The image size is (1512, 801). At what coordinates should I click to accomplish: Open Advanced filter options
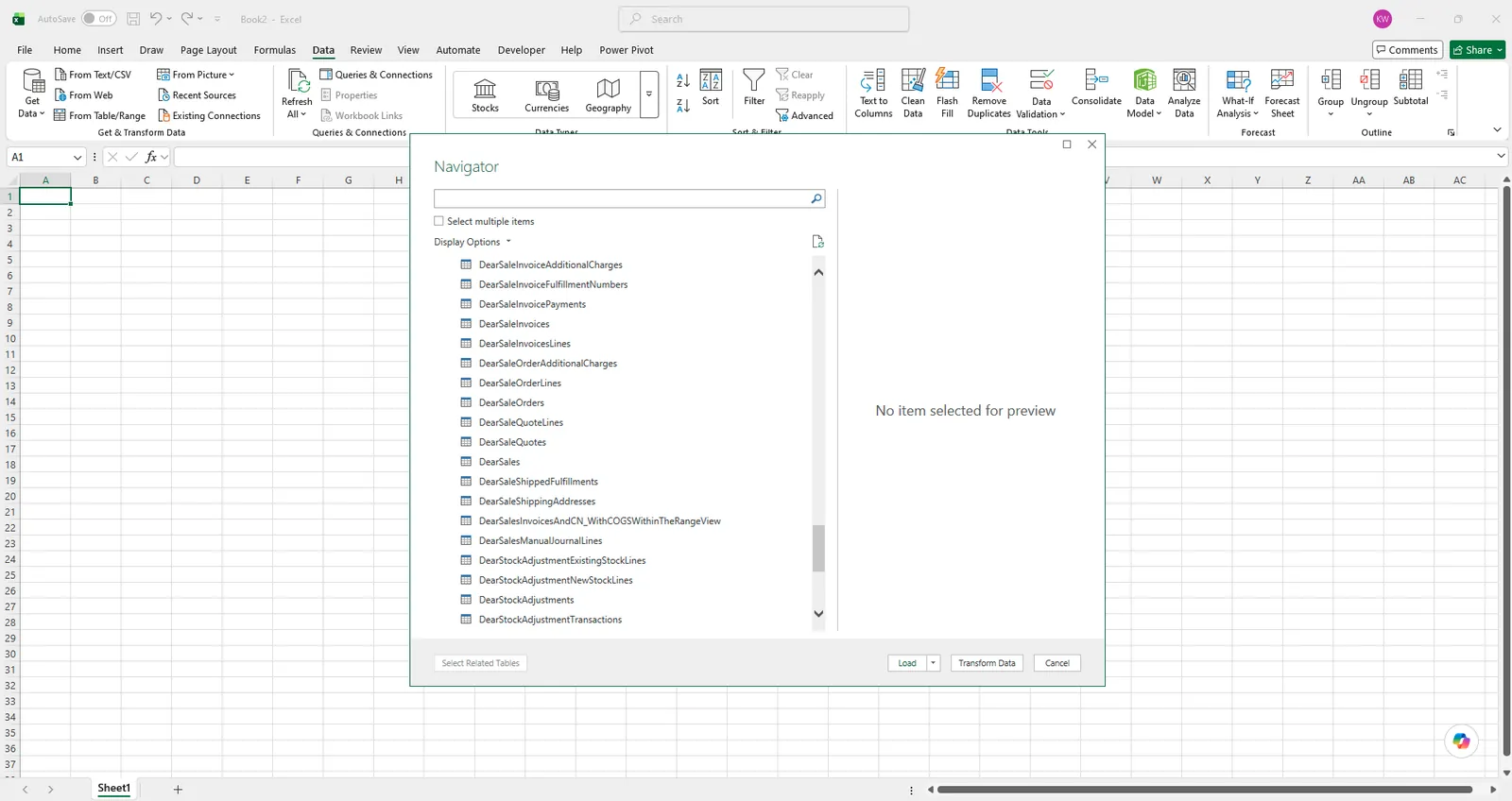coord(804,116)
